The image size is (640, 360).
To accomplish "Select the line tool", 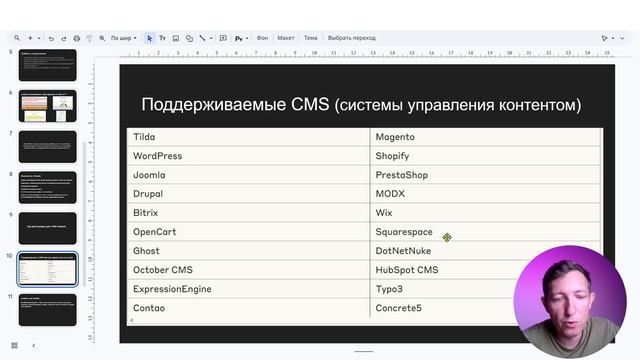I will [202, 38].
